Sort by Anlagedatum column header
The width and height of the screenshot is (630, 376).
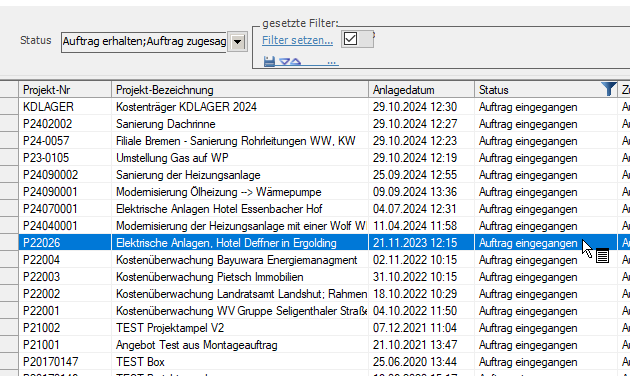[x=421, y=90]
